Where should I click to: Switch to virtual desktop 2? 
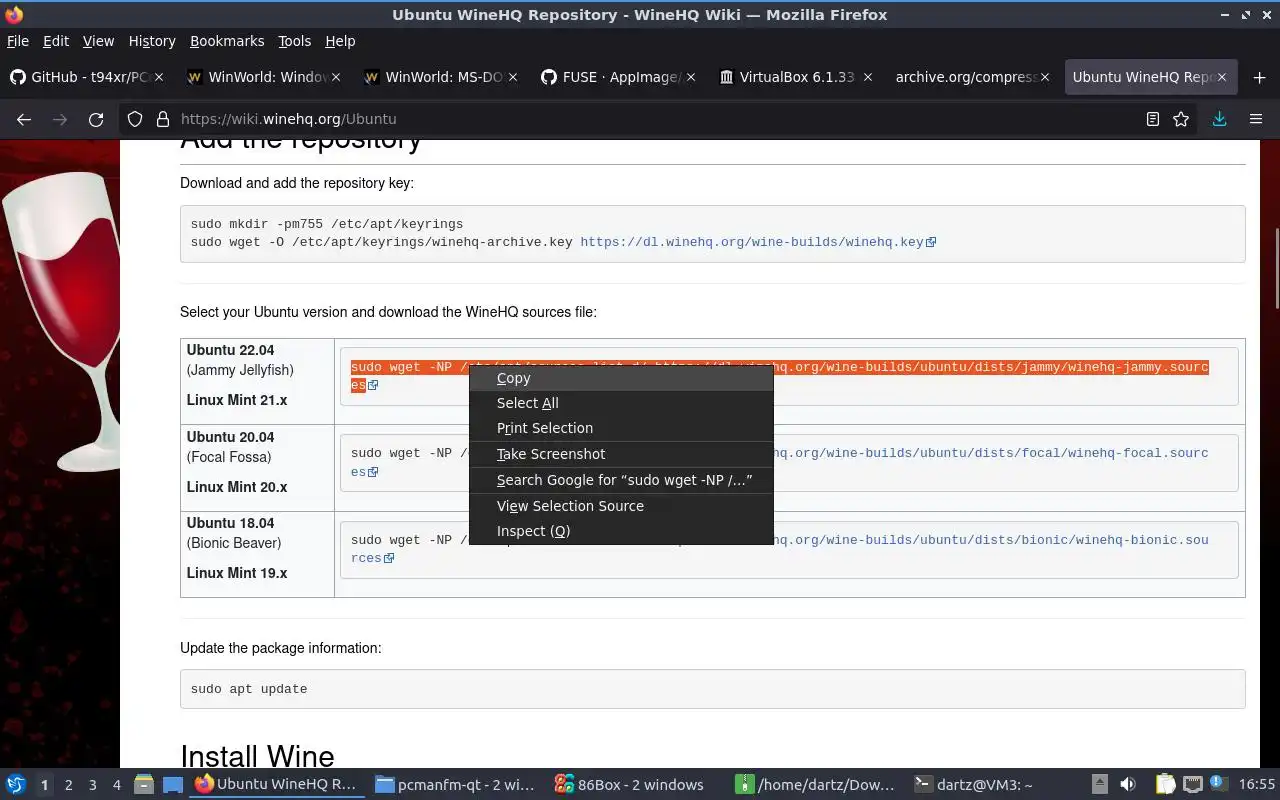(69, 785)
